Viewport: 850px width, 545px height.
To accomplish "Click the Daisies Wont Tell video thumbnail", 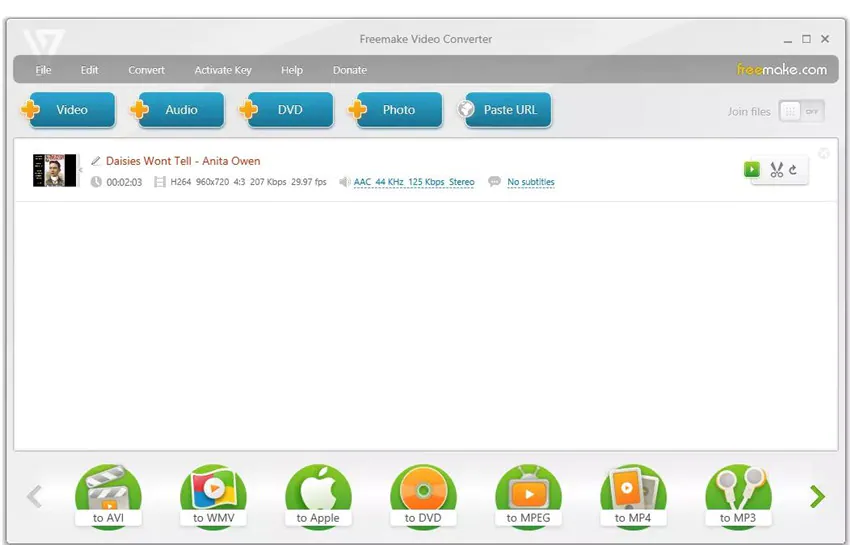I will coord(54,170).
